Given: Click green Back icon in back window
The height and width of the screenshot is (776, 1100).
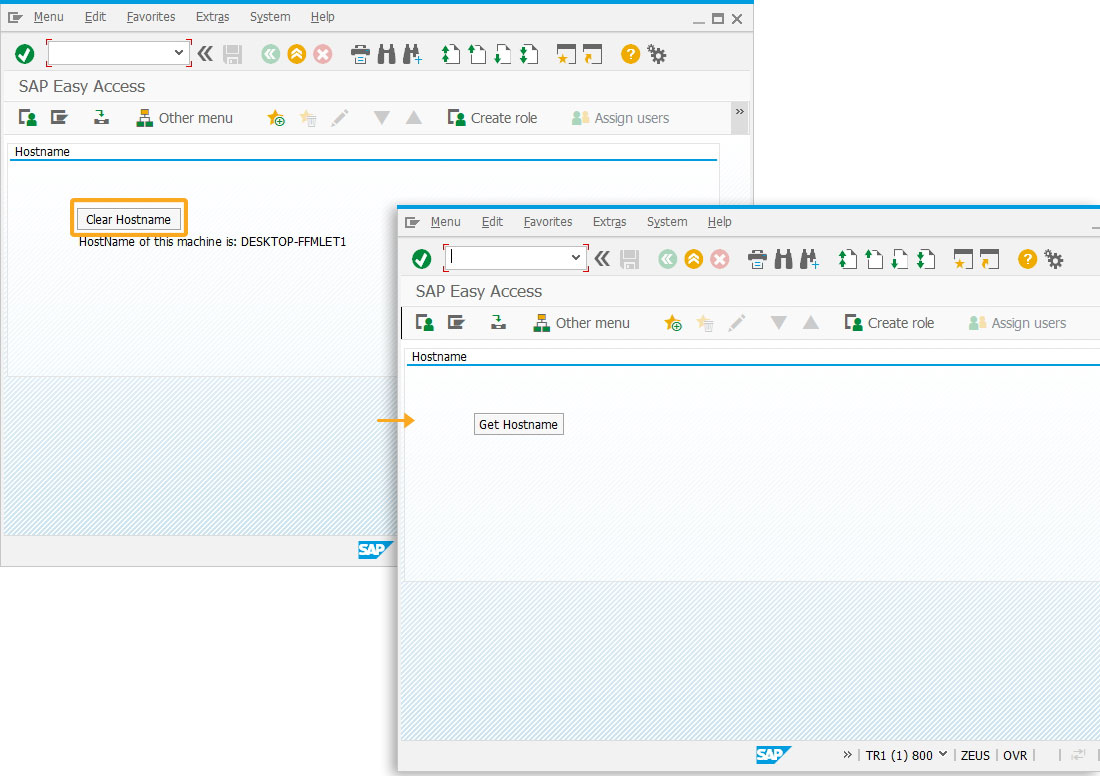Looking at the screenshot, I should (270, 54).
